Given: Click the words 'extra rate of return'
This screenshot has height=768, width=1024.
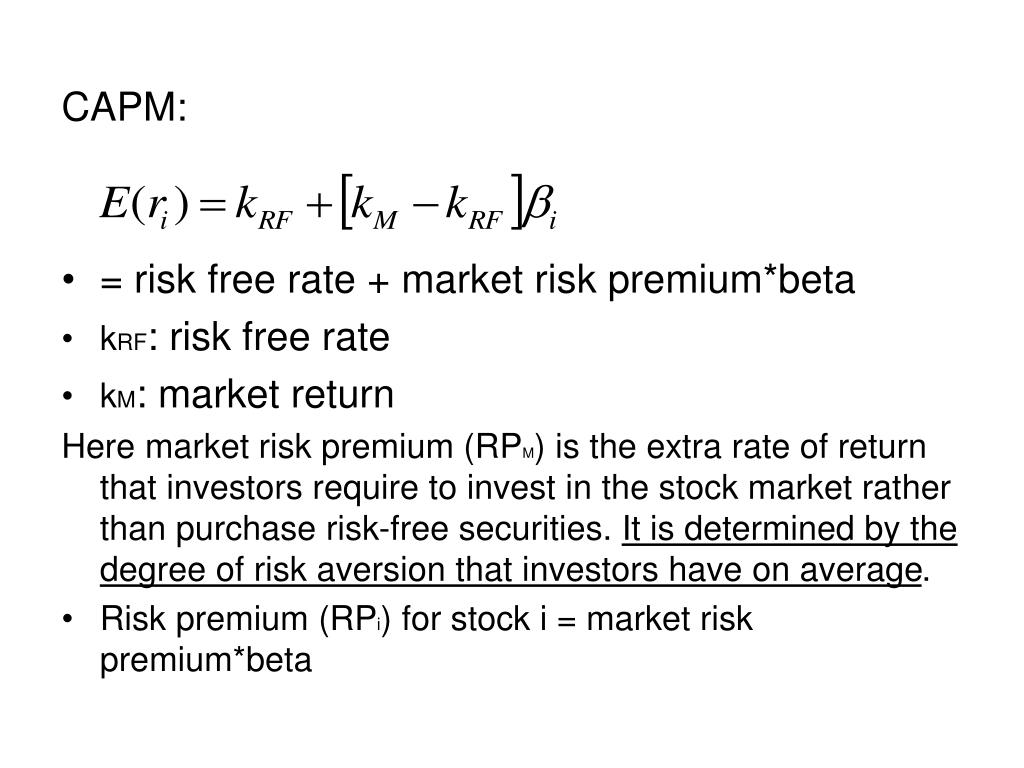Looking at the screenshot, I should pos(786,447).
